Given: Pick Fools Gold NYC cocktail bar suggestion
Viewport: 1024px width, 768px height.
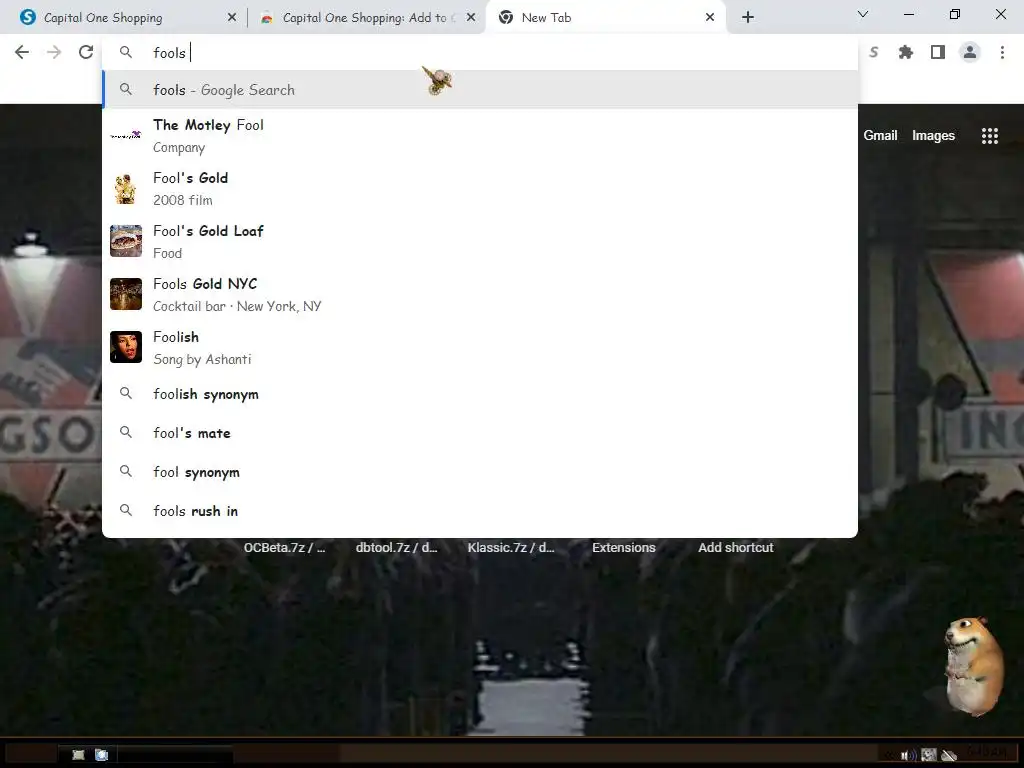Looking at the screenshot, I should pos(480,294).
